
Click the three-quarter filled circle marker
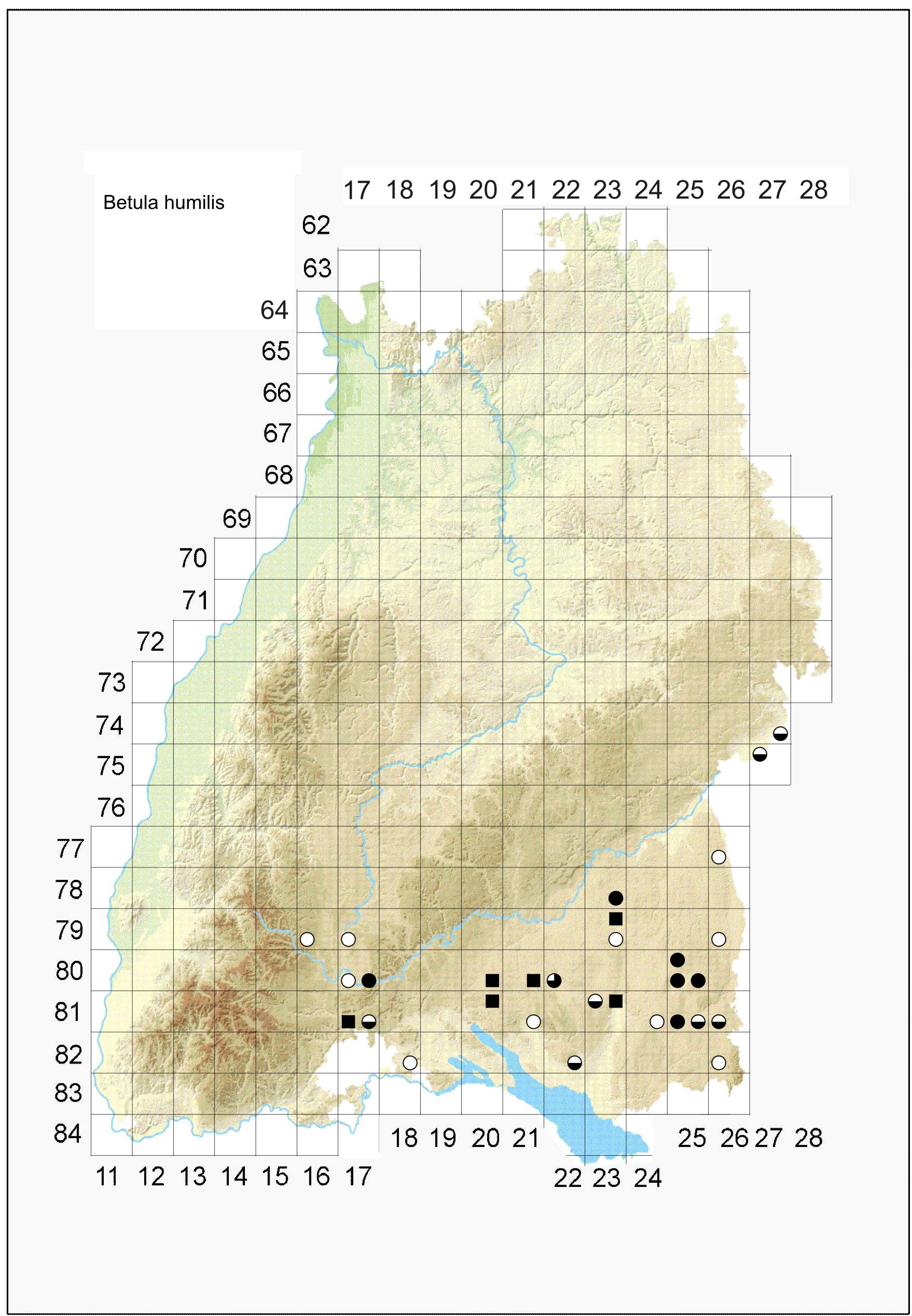pyautogui.click(x=554, y=981)
